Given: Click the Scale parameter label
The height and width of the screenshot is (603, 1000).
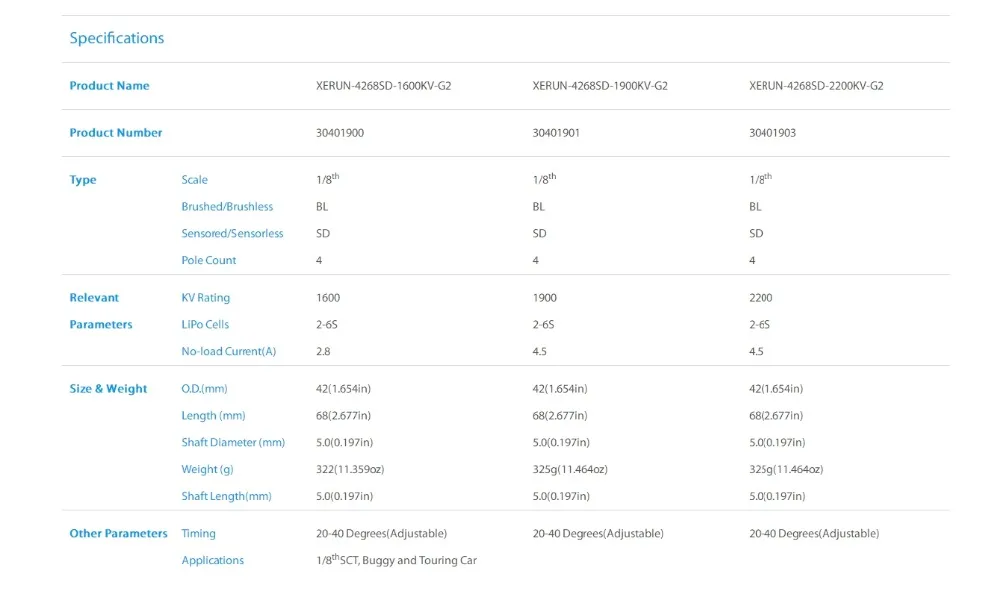Looking at the screenshot, I should [x=195, y=180].
